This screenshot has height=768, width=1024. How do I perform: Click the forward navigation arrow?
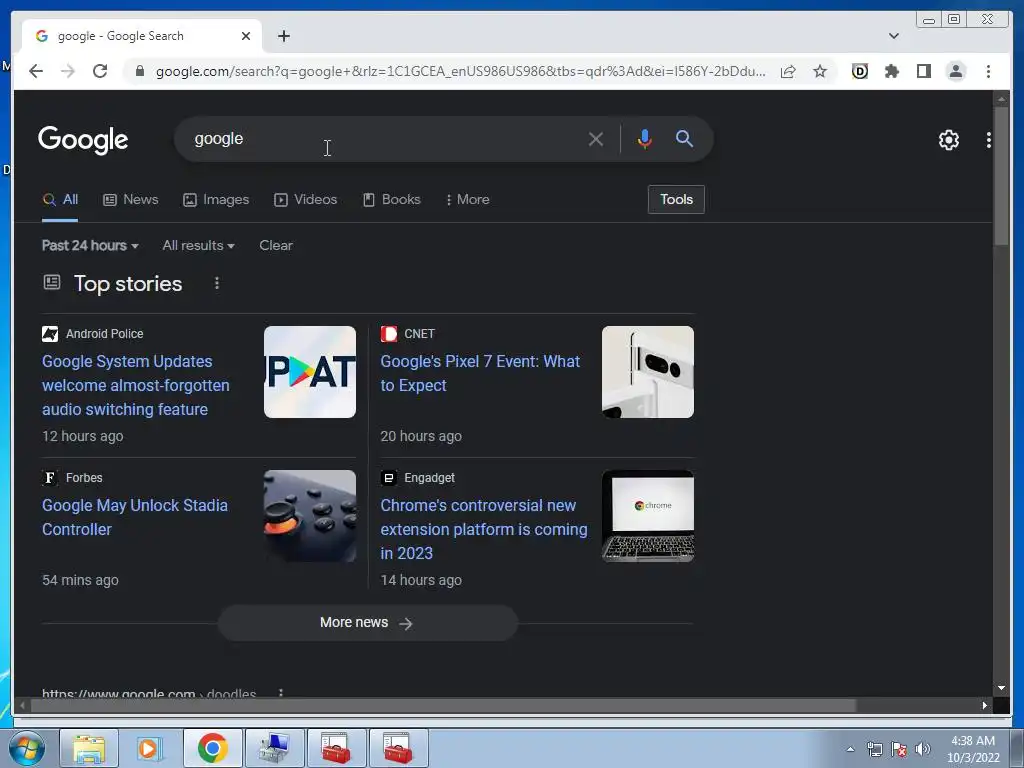coord(68,71)
